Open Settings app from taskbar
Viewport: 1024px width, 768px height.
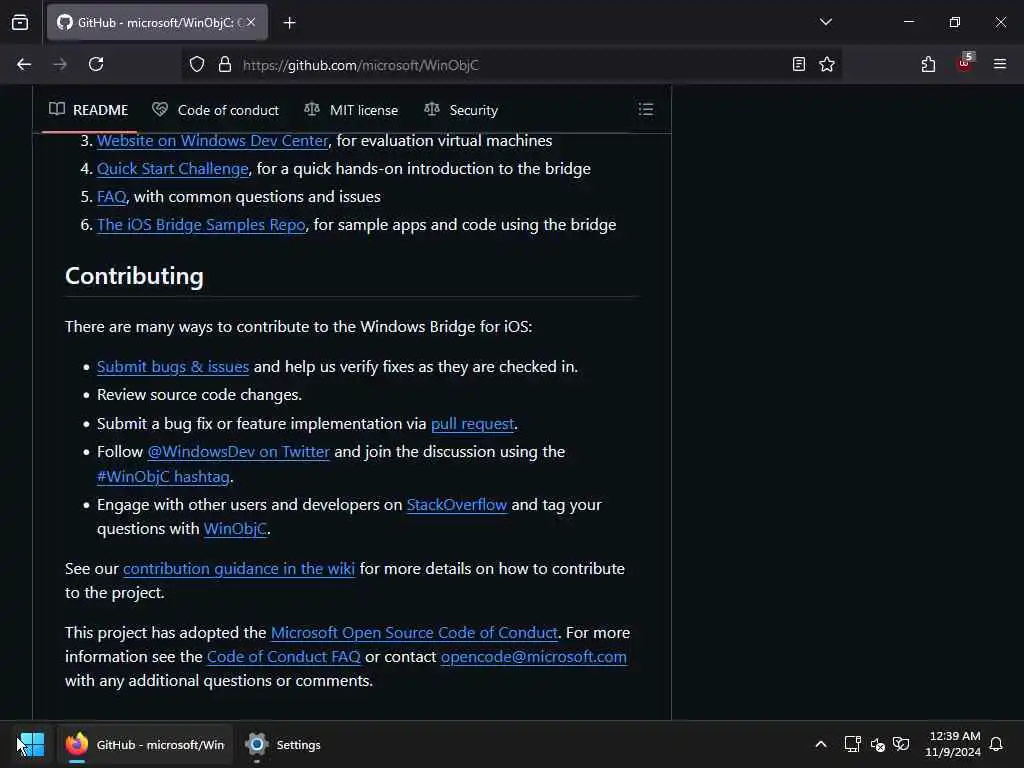pos(283,744)
